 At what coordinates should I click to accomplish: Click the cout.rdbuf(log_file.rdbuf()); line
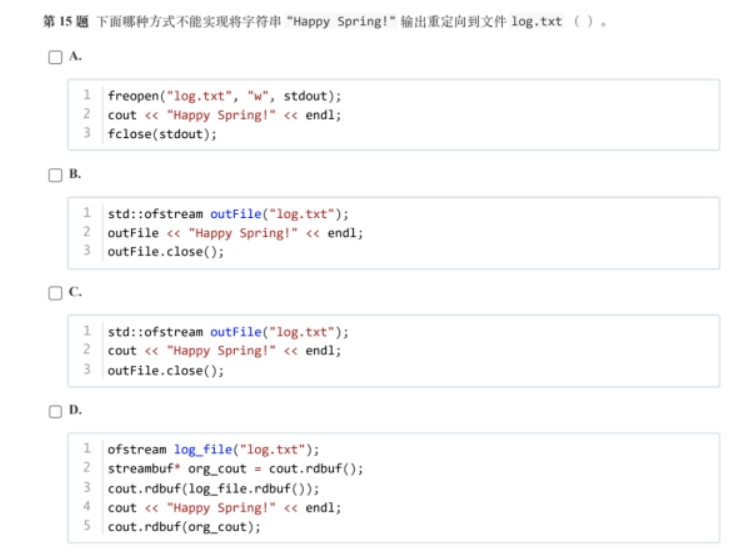(x=213, y=488)
